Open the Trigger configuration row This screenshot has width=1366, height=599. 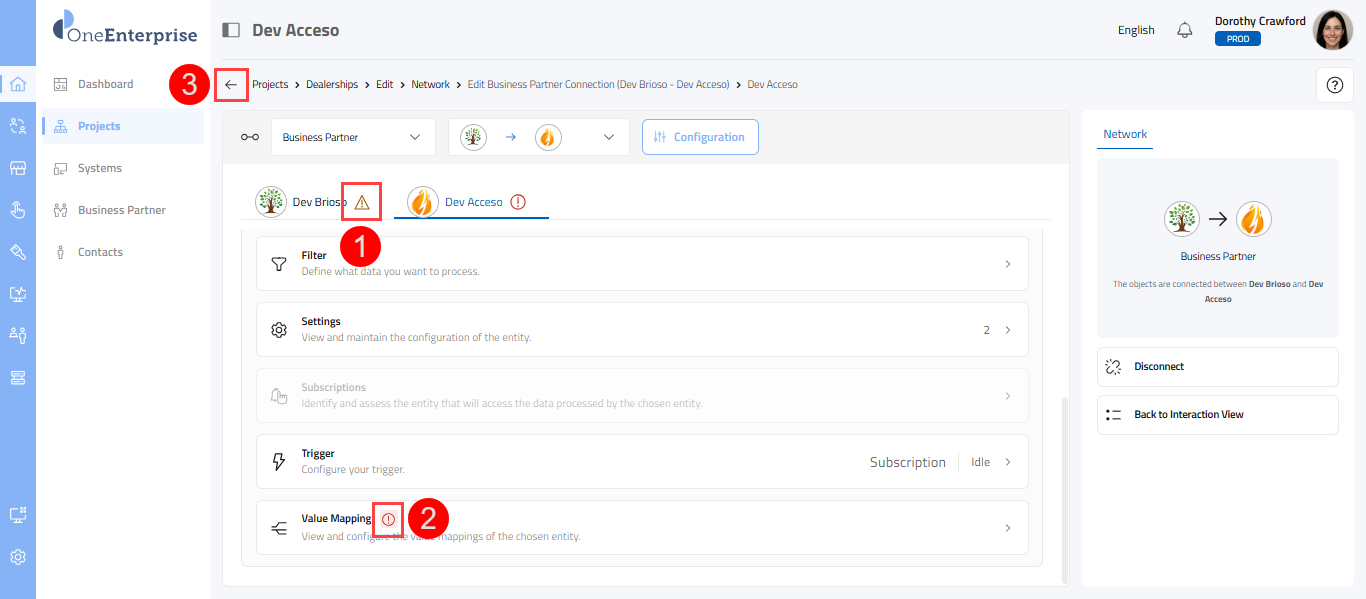[x=642, y=462]
